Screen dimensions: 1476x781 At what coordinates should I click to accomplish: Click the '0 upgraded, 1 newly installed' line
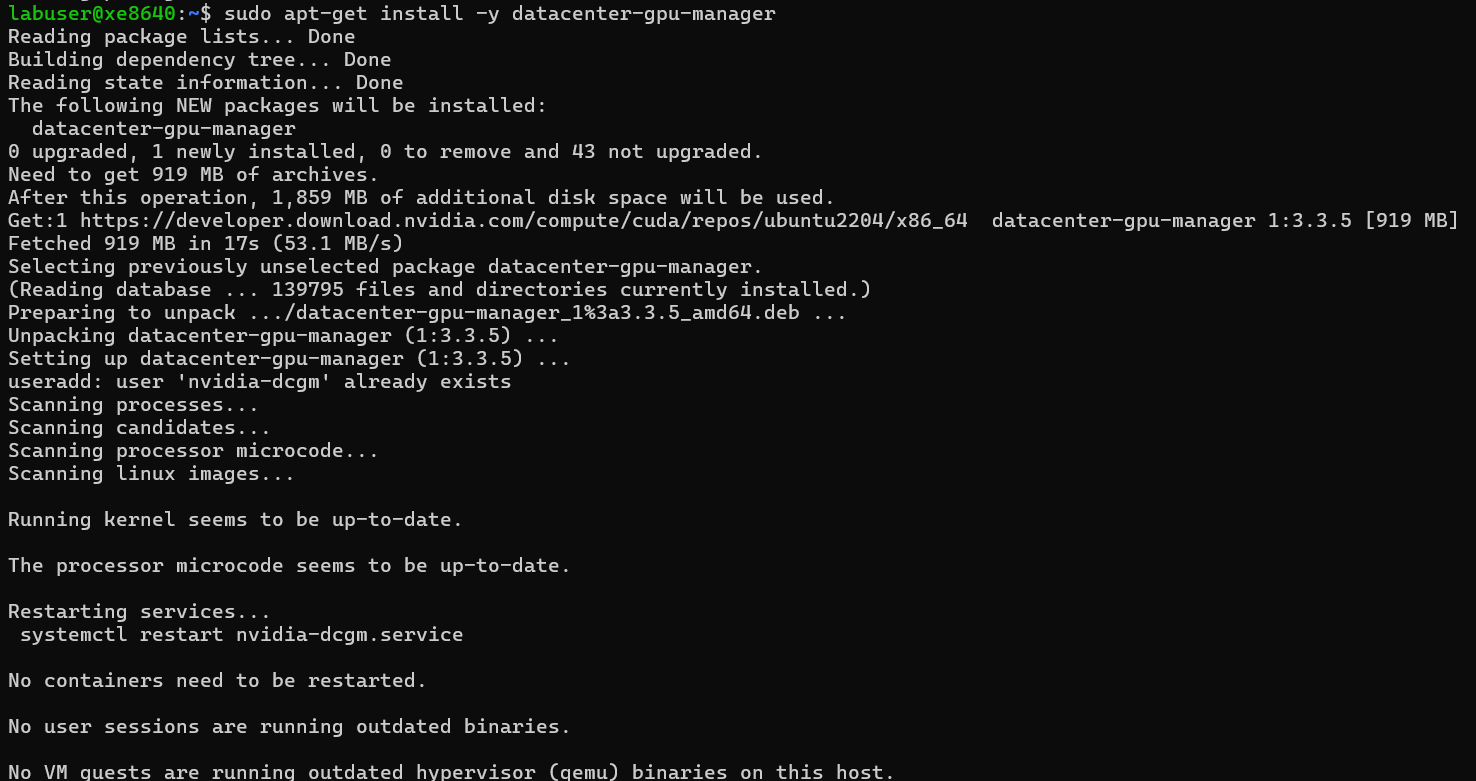(x=385, y=152)
